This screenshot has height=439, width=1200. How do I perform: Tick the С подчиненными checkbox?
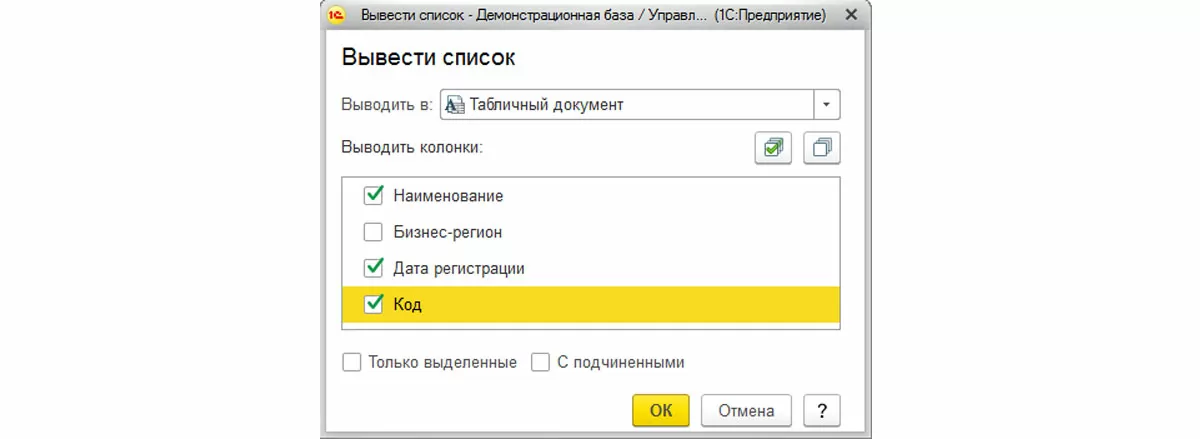(541, 362)
